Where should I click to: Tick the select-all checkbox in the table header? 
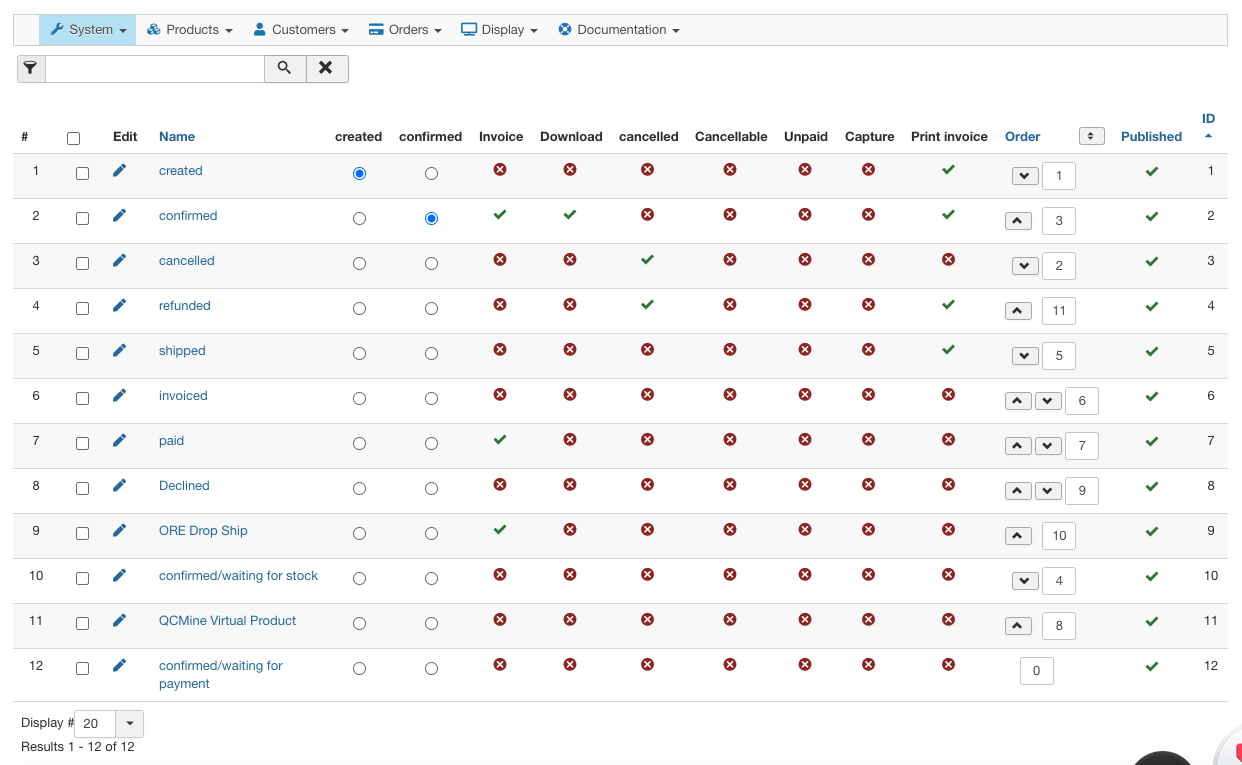[x=73, y=138]
